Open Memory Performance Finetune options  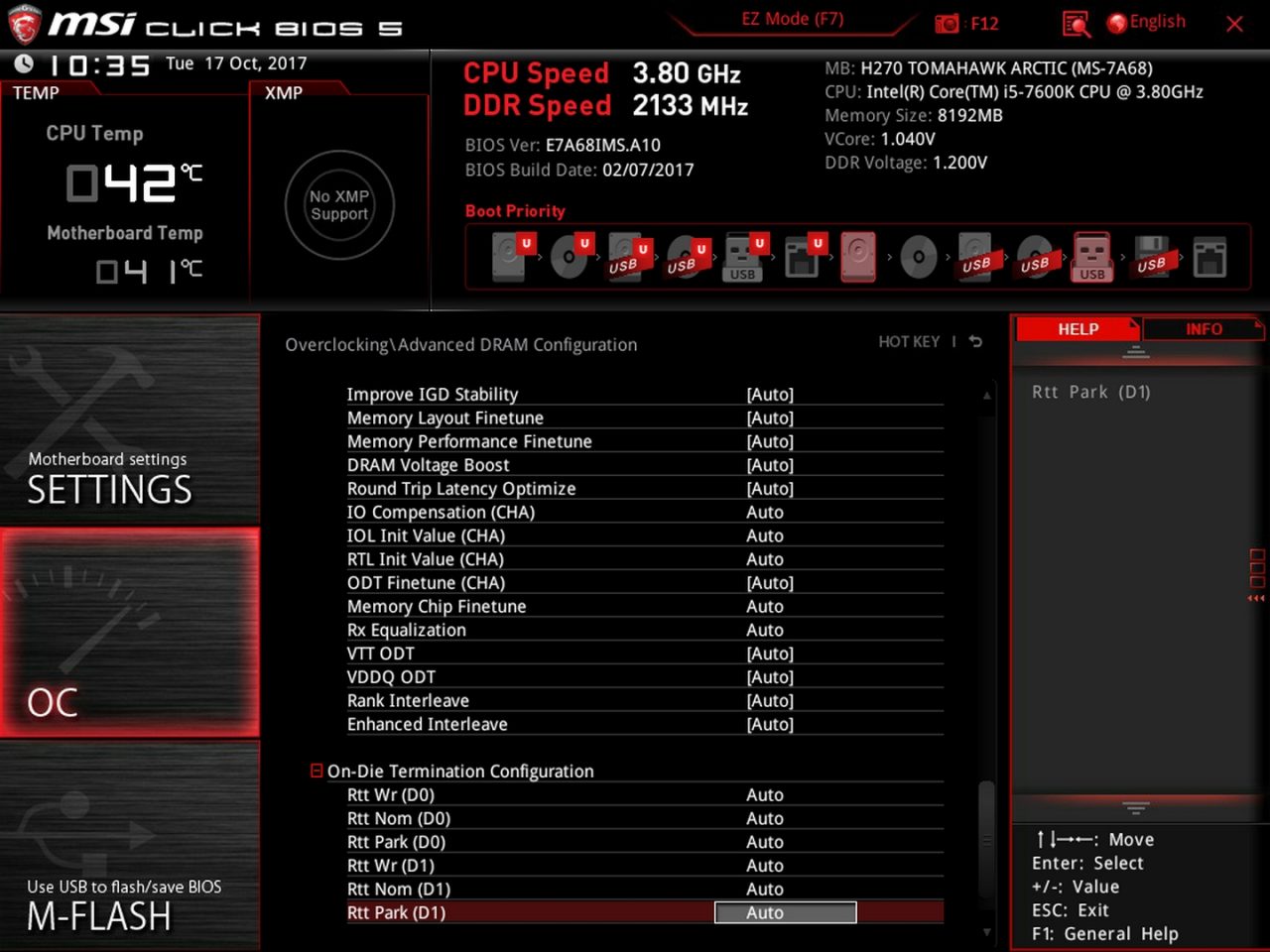tap(770, 441)
